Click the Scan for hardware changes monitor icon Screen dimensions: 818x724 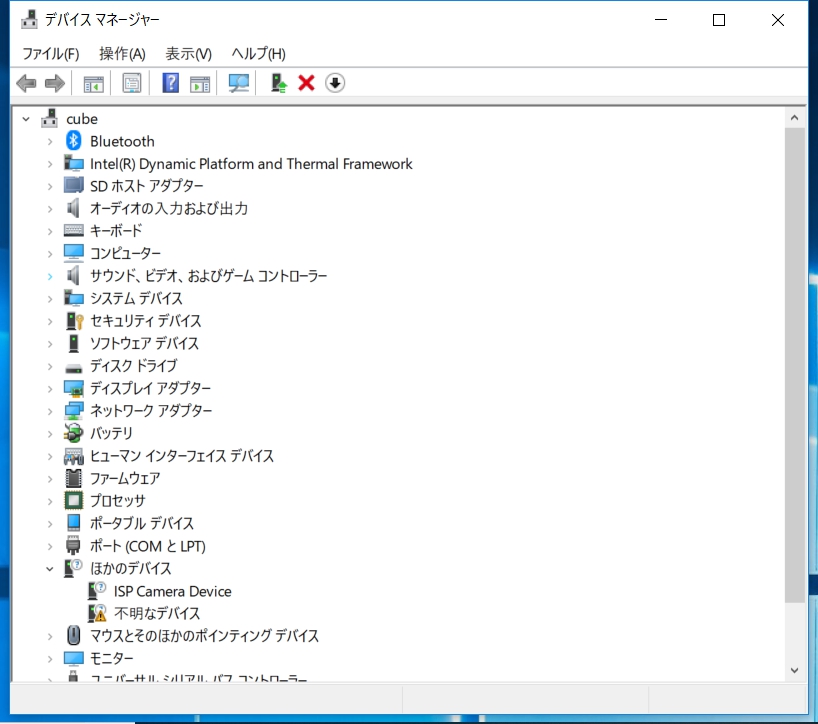point(239,83)
